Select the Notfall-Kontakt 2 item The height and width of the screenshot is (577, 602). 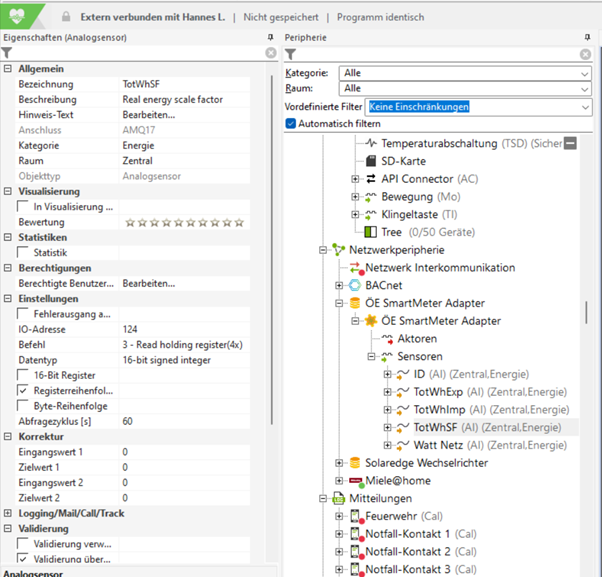[x=421, y=552]
